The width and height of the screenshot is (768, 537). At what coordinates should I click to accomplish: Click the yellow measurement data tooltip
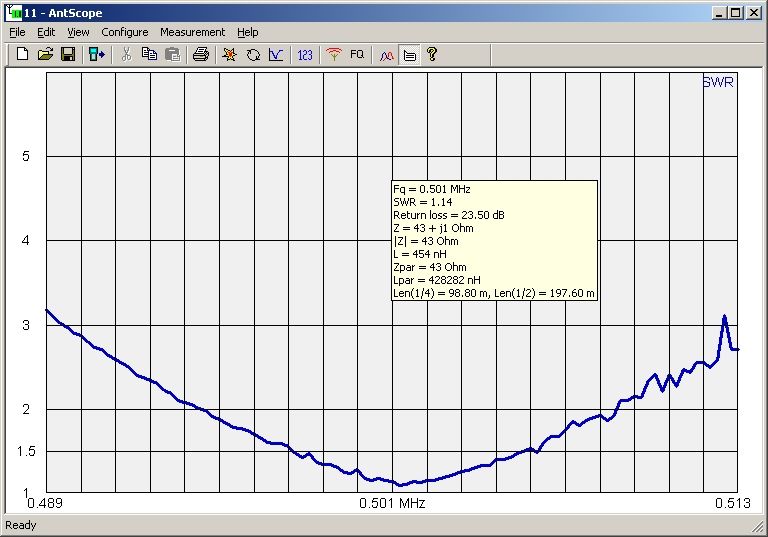tap(494, 240)
